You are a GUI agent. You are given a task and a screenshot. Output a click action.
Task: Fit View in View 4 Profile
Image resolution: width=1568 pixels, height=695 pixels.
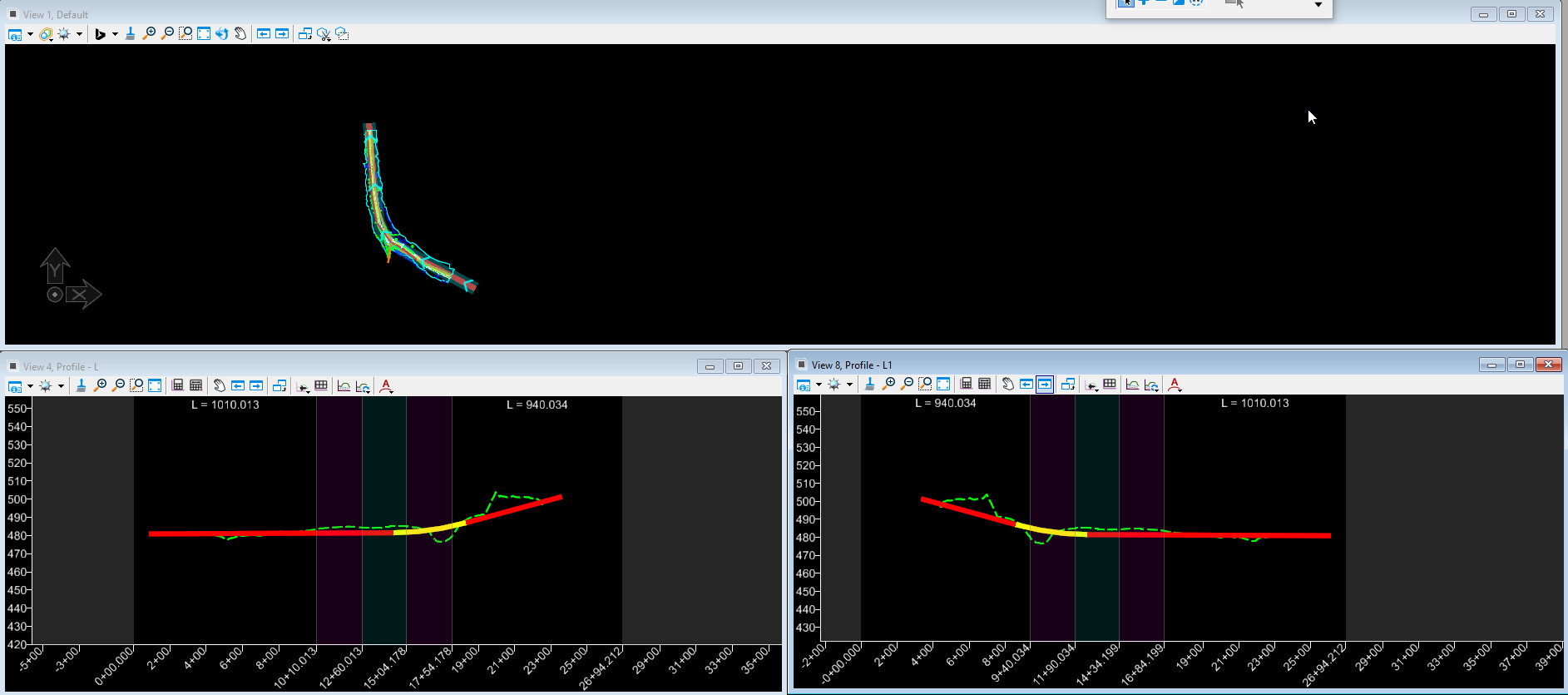click(x=155, y=386)
